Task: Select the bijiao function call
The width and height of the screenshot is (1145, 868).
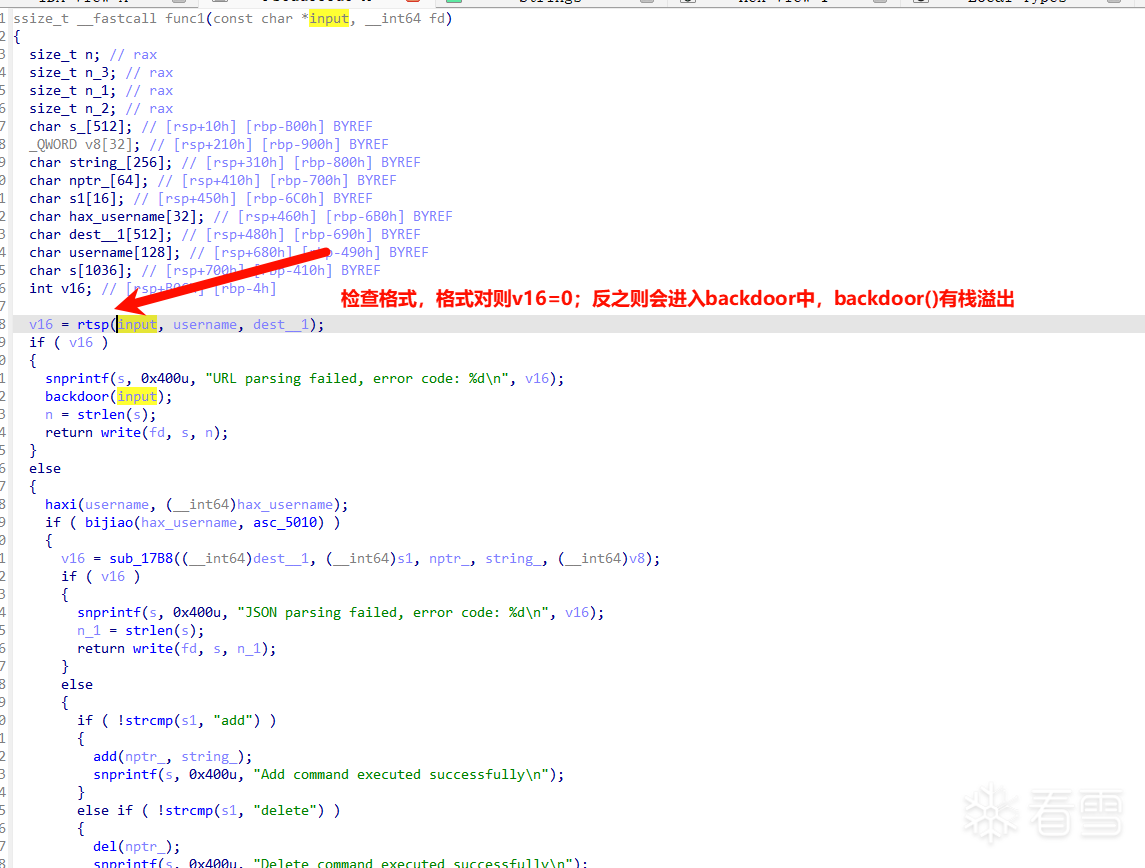Action: point(109,522)
